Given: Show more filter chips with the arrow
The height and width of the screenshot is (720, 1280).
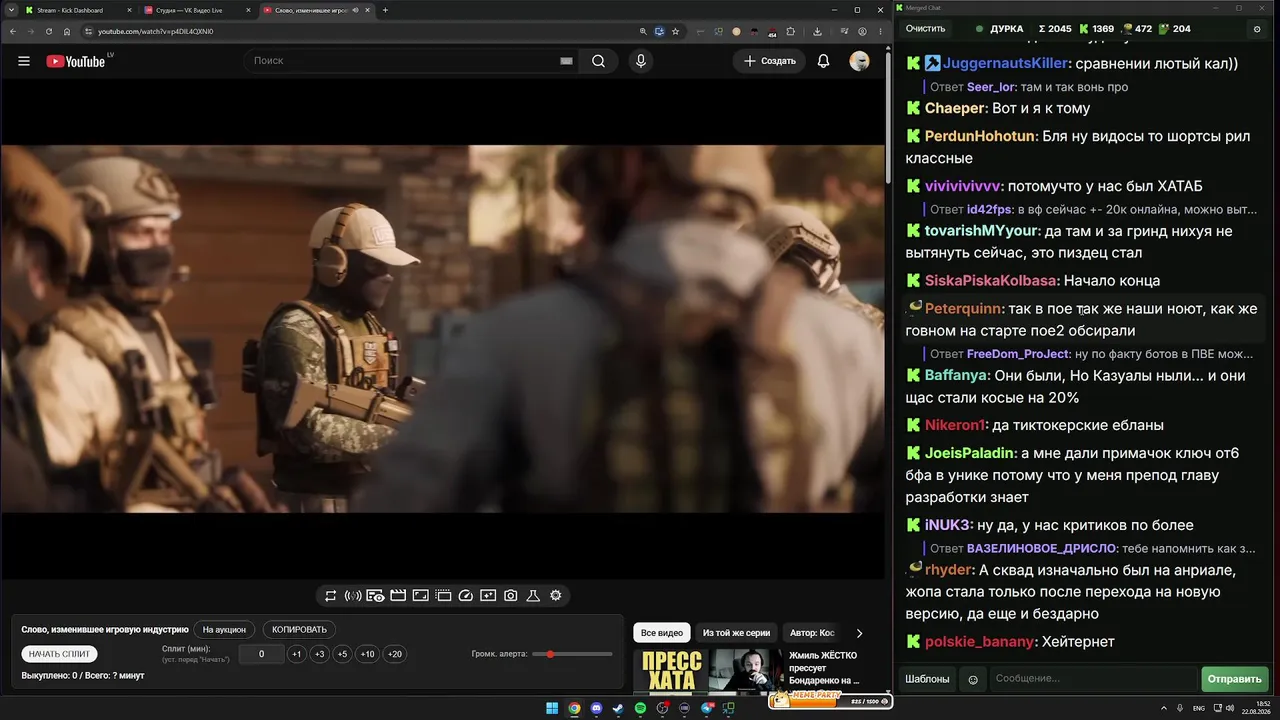Looking at the screenshot, I should 859,633.
